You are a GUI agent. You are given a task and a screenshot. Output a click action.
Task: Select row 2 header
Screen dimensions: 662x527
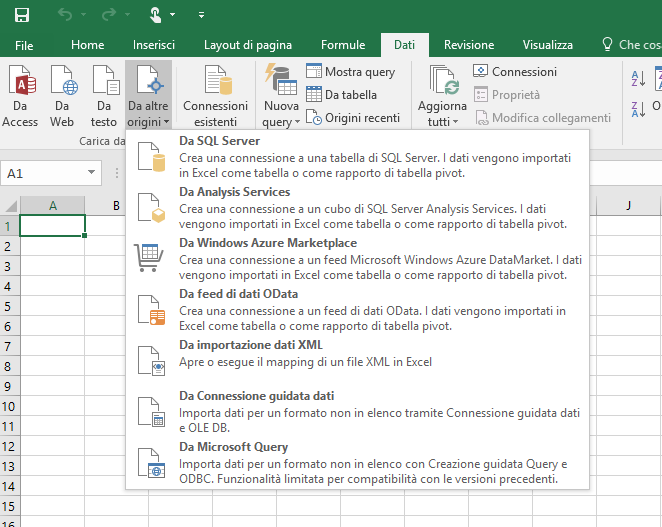click(x=9, y=246)
